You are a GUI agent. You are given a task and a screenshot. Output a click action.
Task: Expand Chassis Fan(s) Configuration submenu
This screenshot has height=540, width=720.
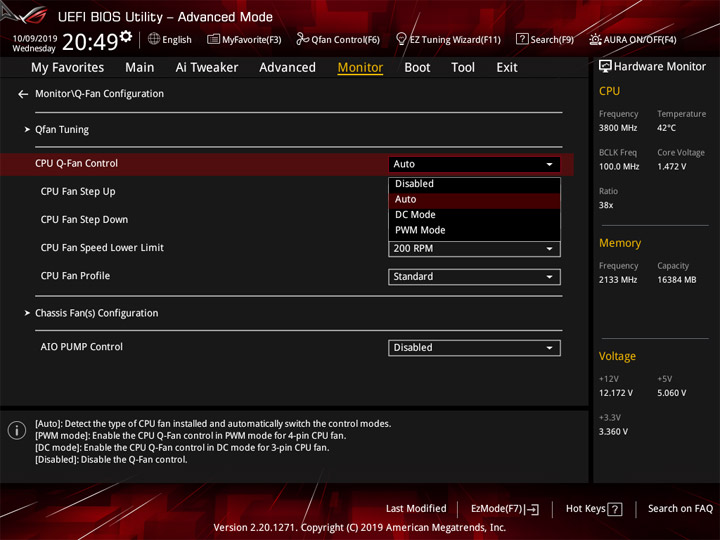pyautogui.click(x=96, y=313)
